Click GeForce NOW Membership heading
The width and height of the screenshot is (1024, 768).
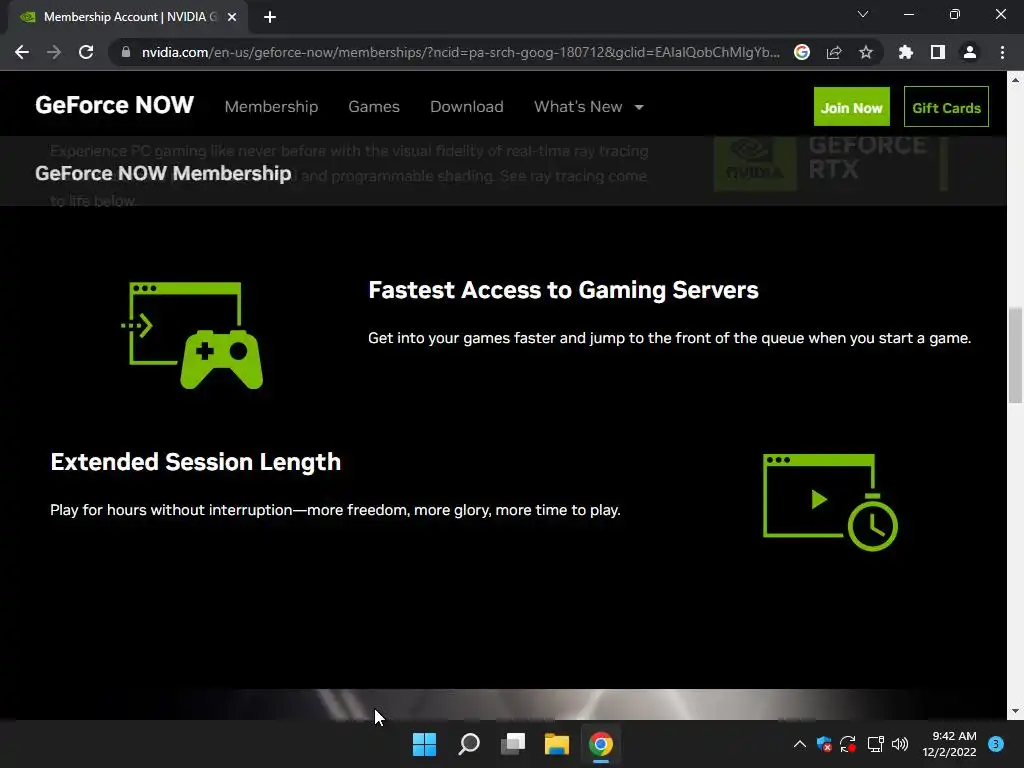tap(163, 173)
